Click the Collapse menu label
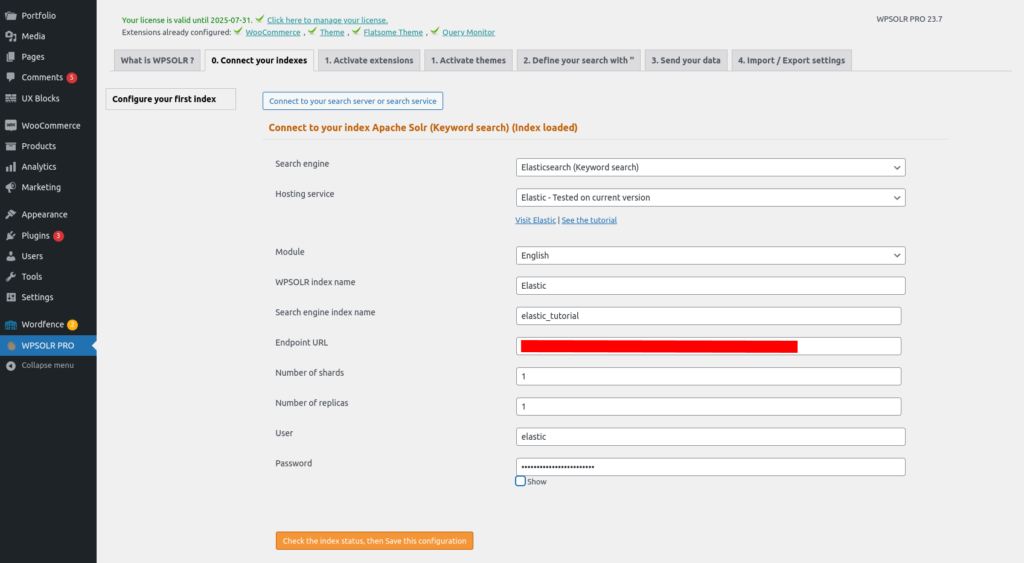This screenshot has height=563, width=1024. tap(48, 366)
